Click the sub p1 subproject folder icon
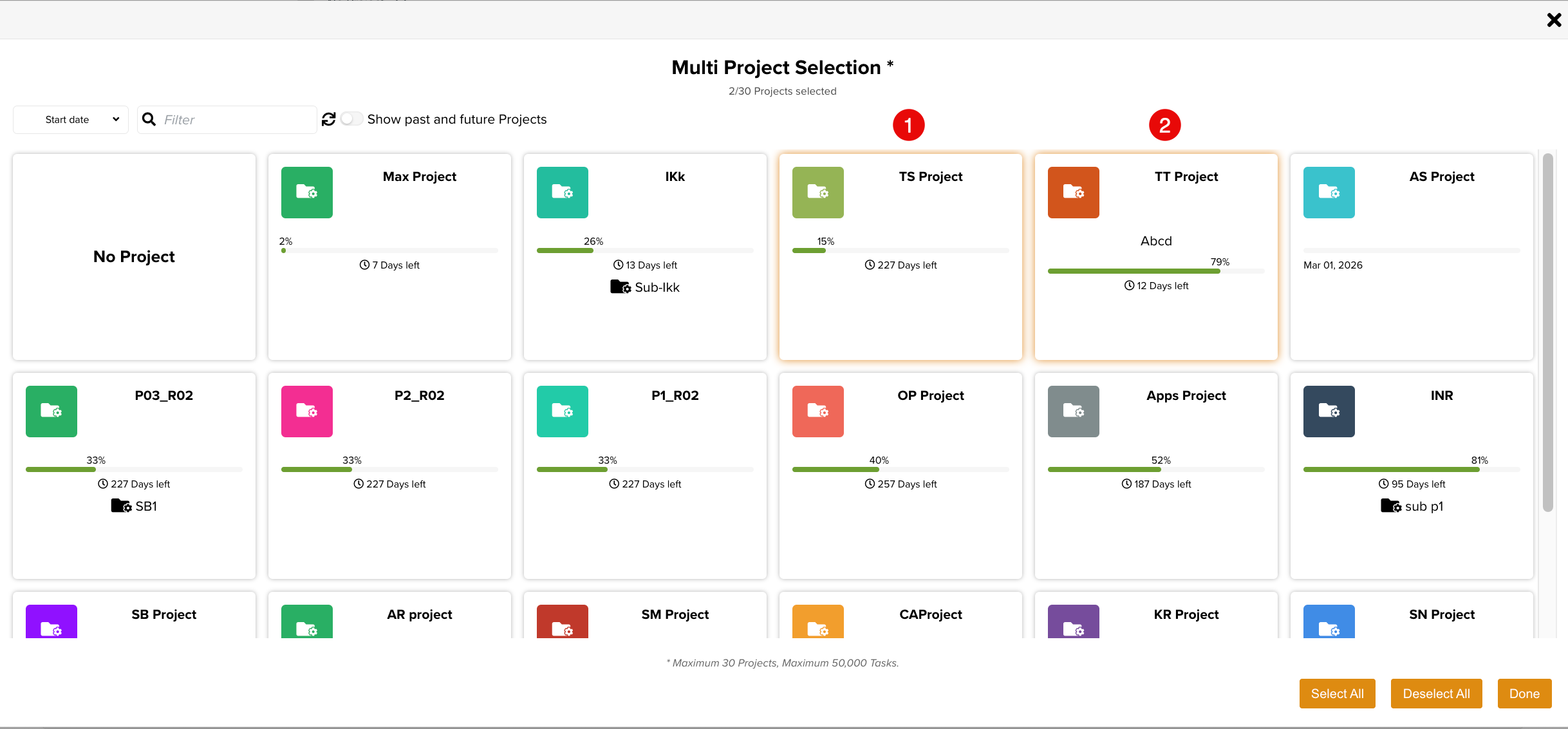Image resolution: width=1568 pixels, height=729 pixels. [x=1391, y=506]
